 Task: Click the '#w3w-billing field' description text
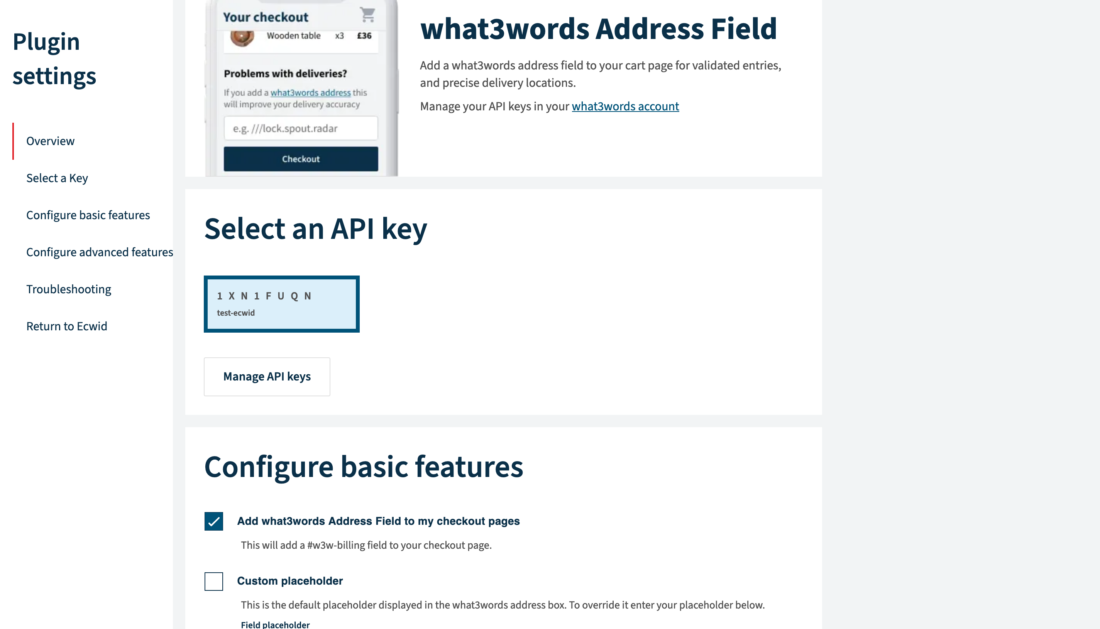click(x=366, y=545)
